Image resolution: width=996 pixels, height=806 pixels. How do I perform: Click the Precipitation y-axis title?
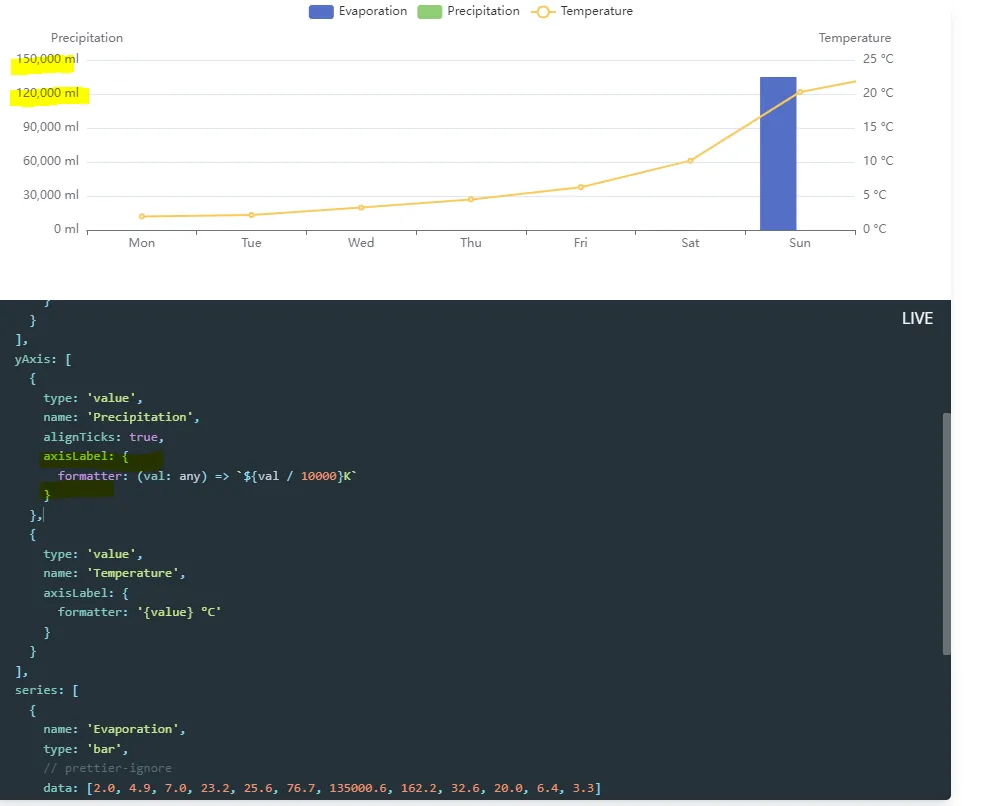(87, 38)
